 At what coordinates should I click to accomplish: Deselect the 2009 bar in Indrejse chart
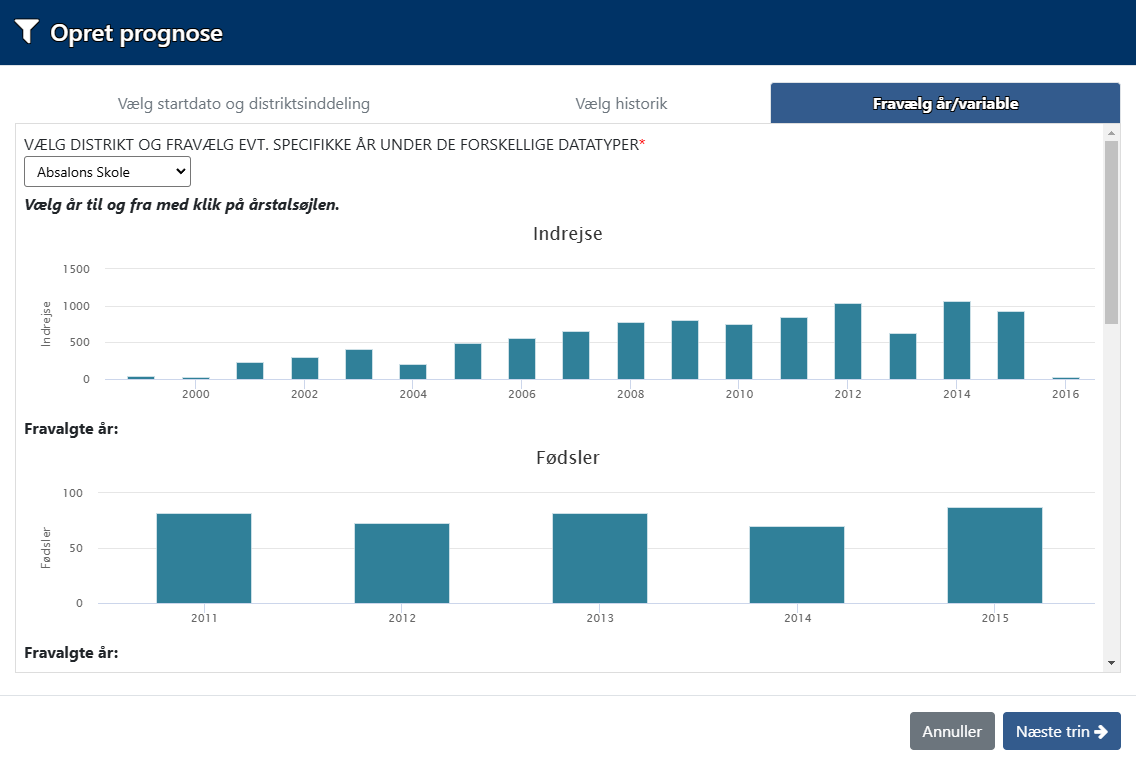685,350
